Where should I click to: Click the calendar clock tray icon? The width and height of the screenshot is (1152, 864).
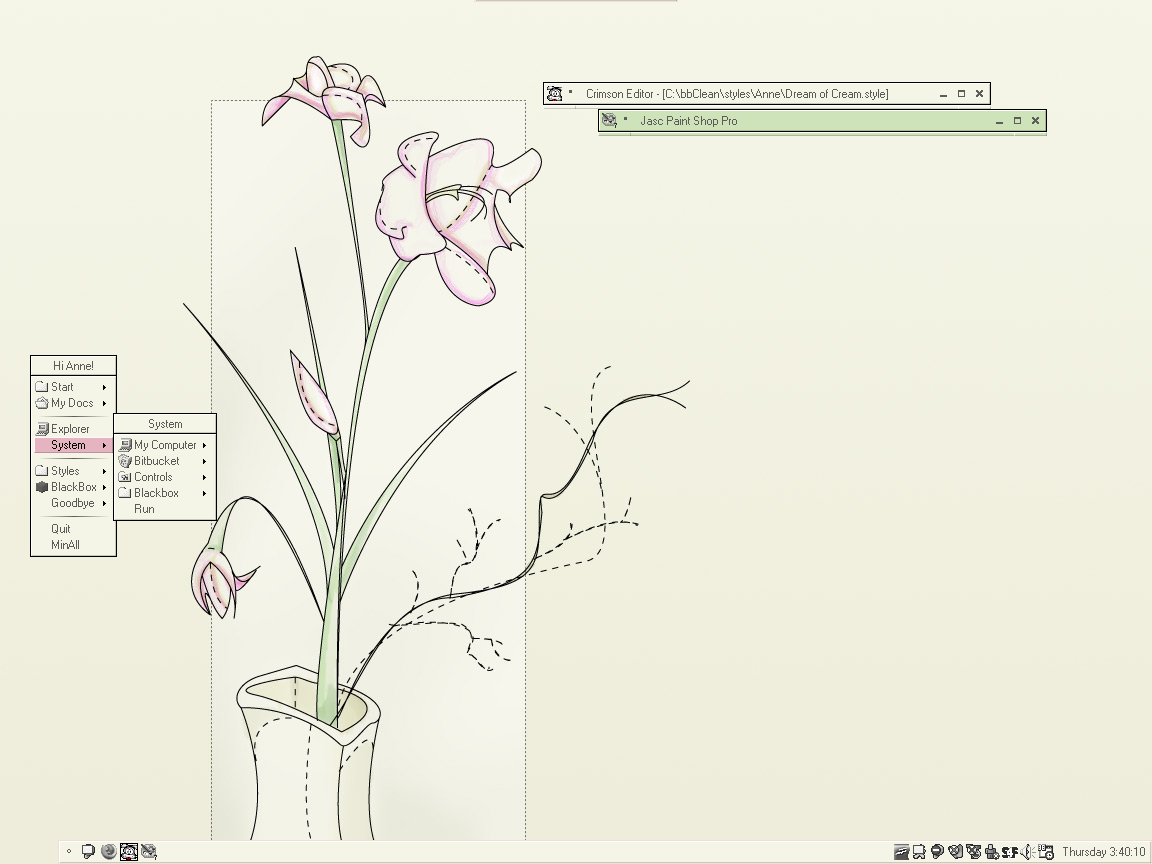click(1046, 852)
